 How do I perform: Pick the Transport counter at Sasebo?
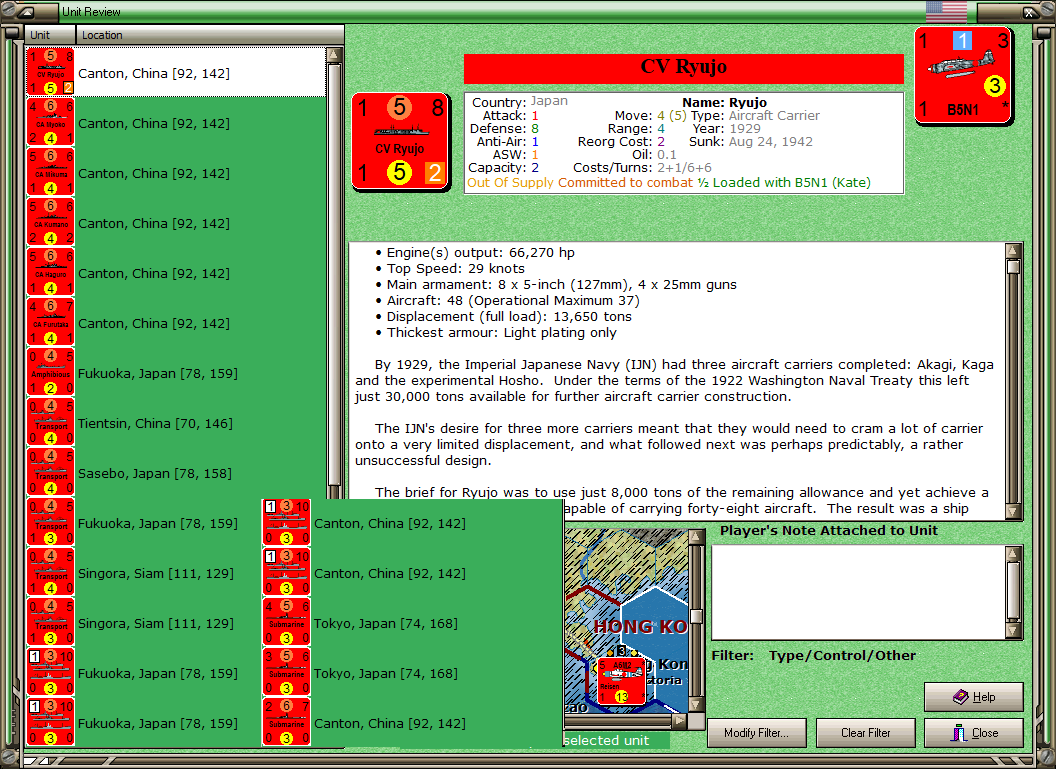click(x=51, y=473)
